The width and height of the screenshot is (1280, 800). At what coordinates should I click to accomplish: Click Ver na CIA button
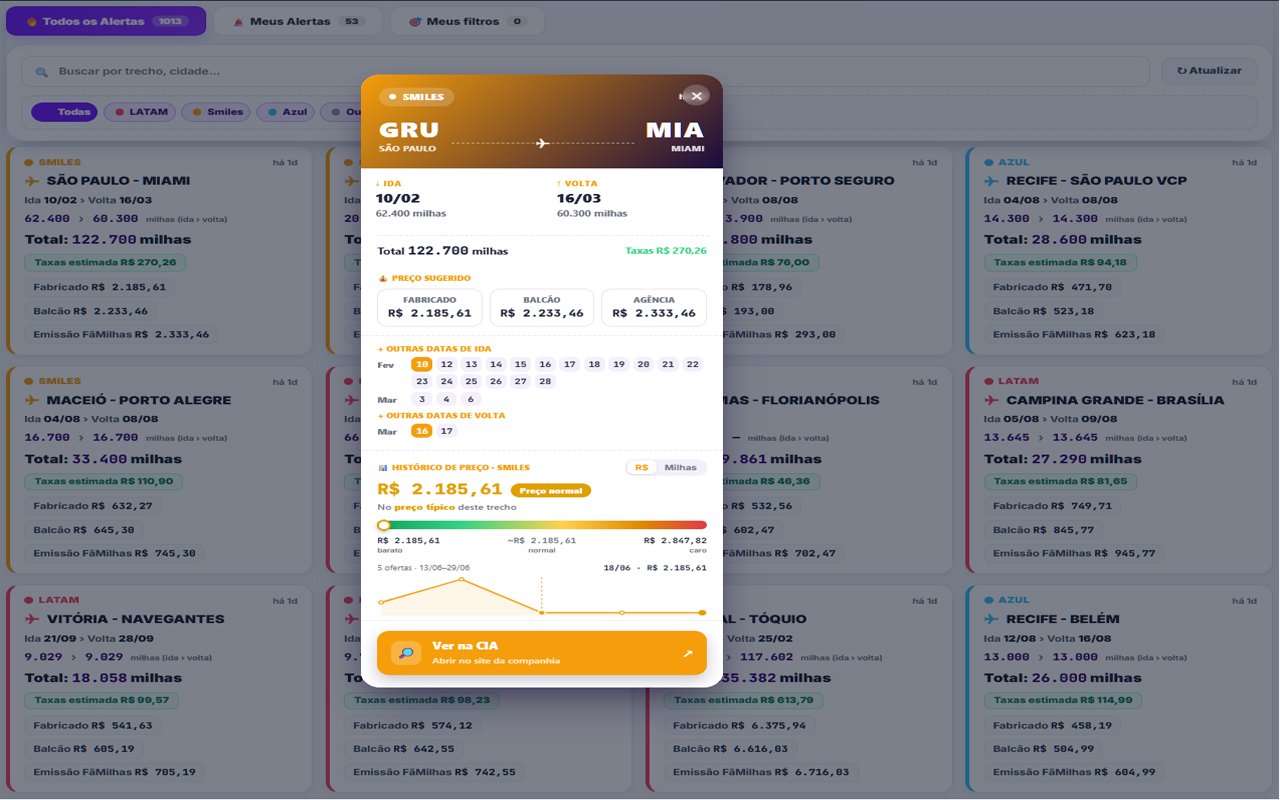pos(542,653)
